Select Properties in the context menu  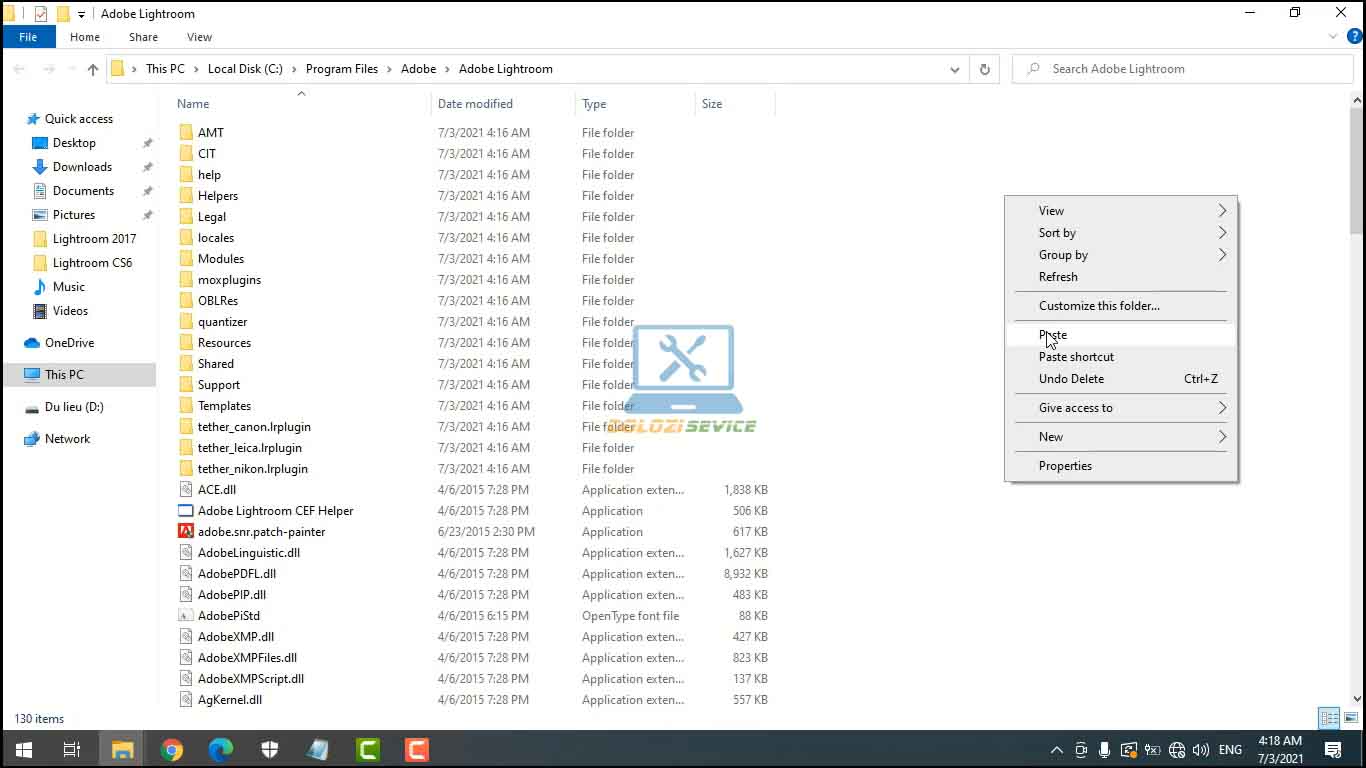tap(1065, 466)
